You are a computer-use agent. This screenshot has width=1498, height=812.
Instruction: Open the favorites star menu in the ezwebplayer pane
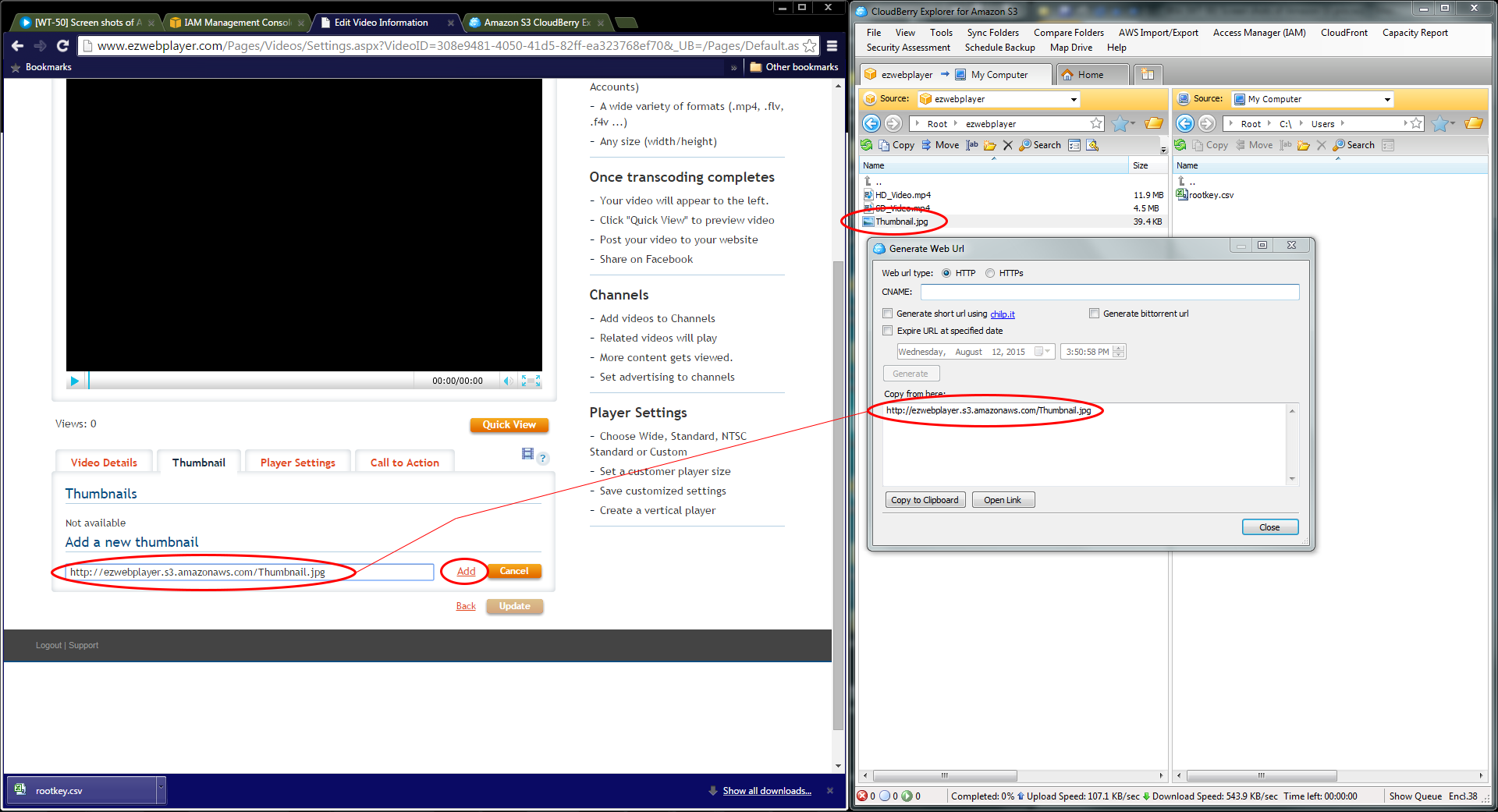click(x=1123, y=123)
